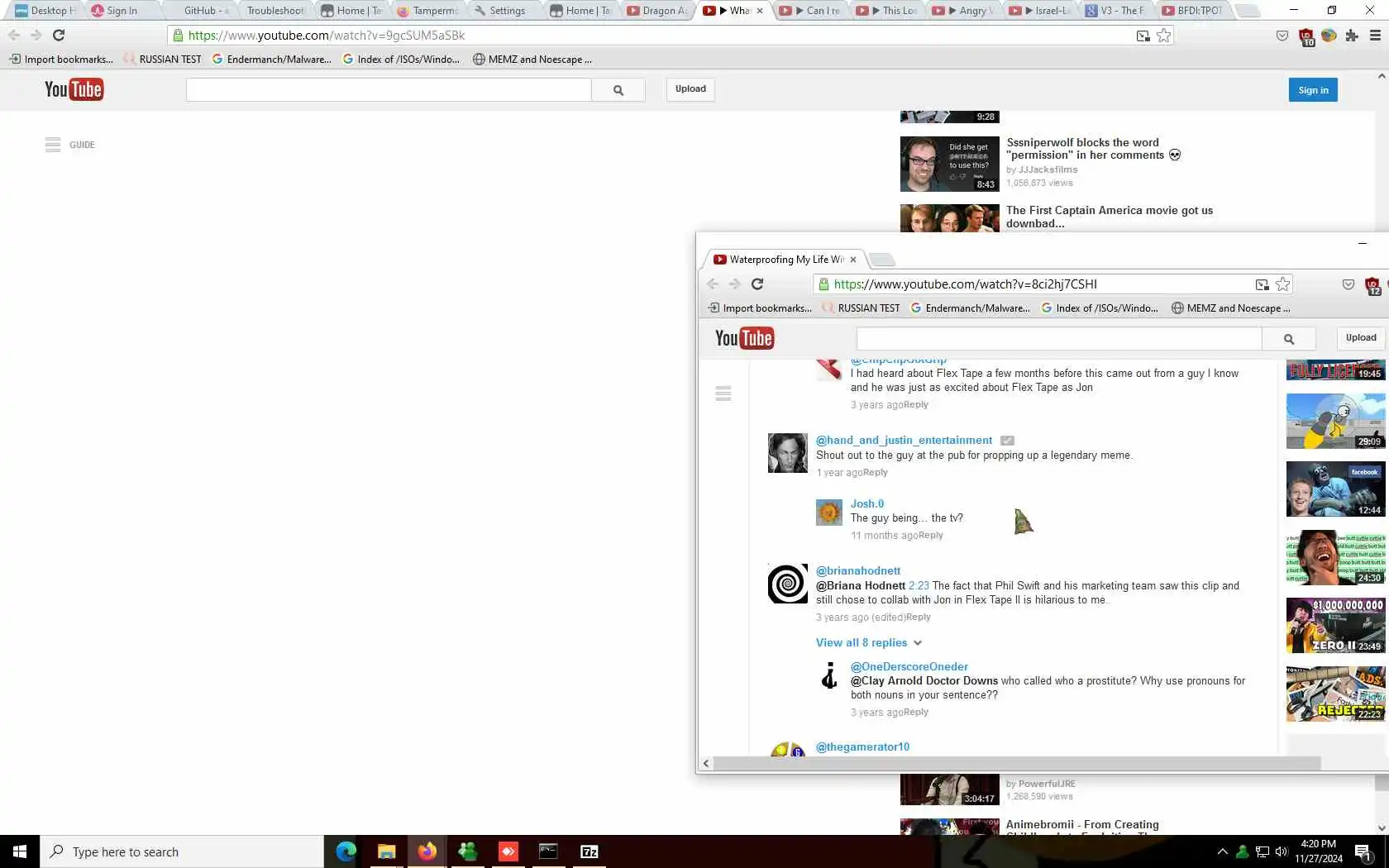
Task: Show hidden system tray icons chevron
Action: (1223, 851)
